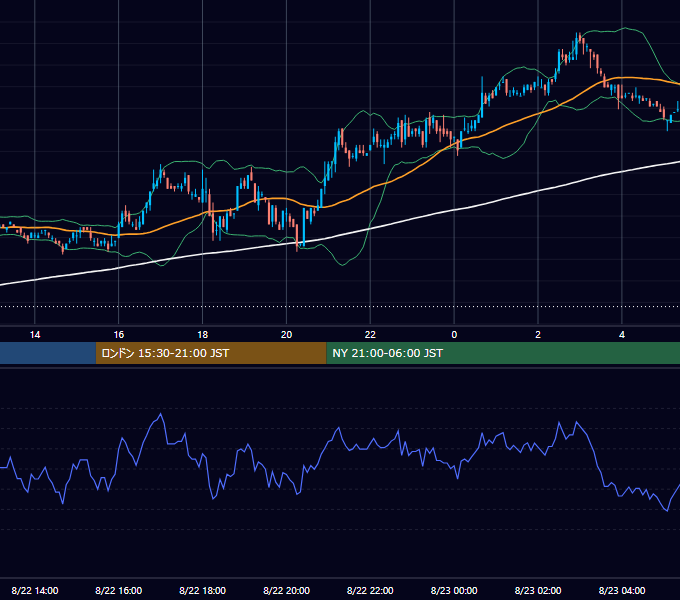Click the 22 hour label on price chart axis
The image size is (680, 600).
[x=370, y=335]
